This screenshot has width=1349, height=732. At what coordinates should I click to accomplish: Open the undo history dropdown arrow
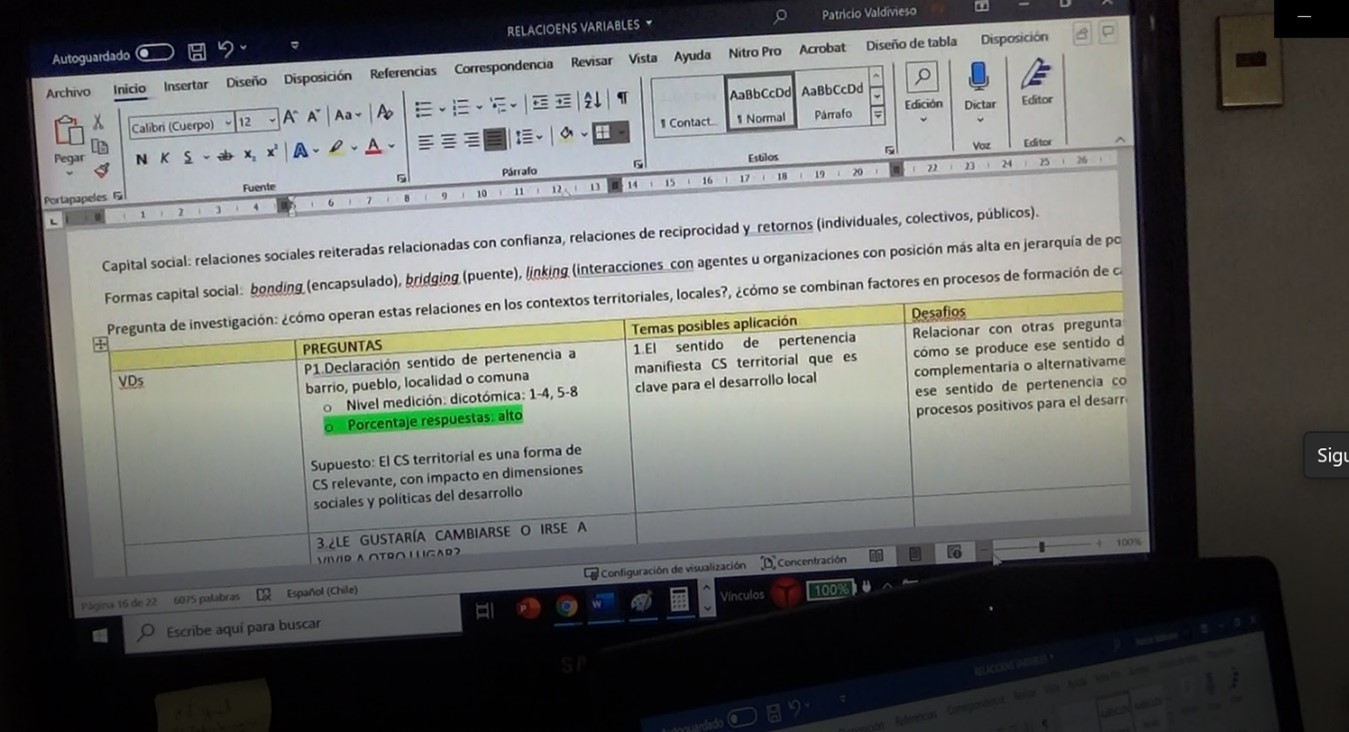[243, 47]
